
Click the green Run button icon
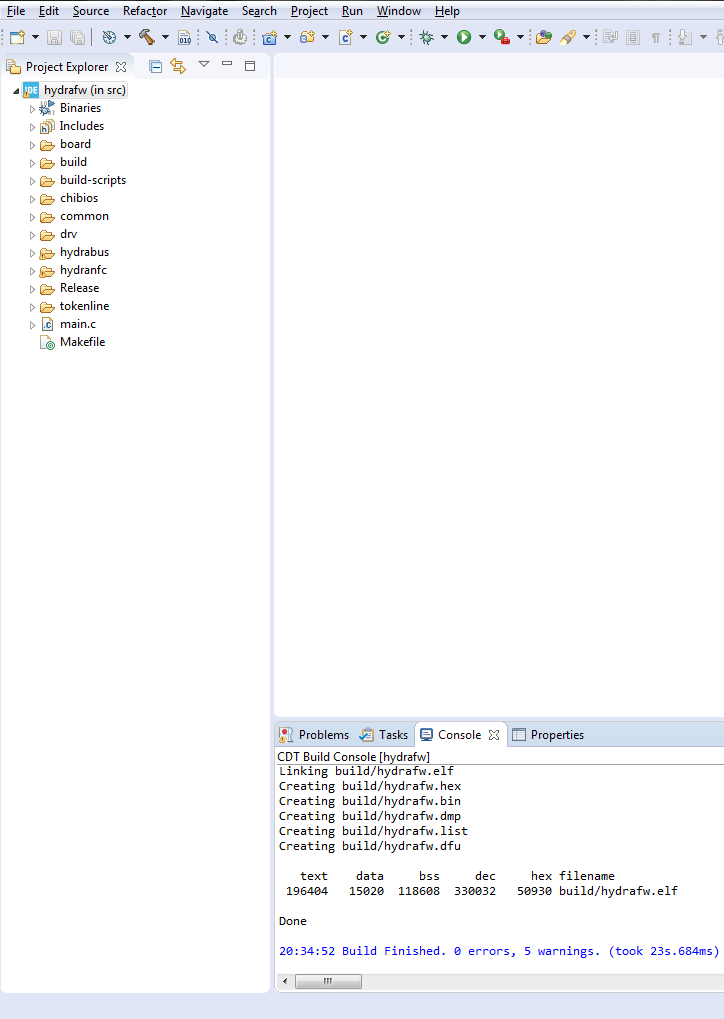[464, 37]
